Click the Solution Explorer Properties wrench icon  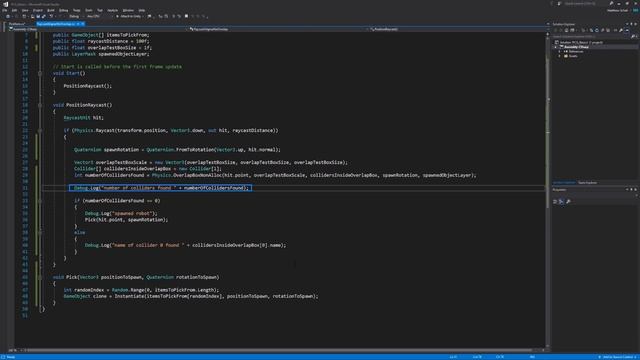coord(621,30)
